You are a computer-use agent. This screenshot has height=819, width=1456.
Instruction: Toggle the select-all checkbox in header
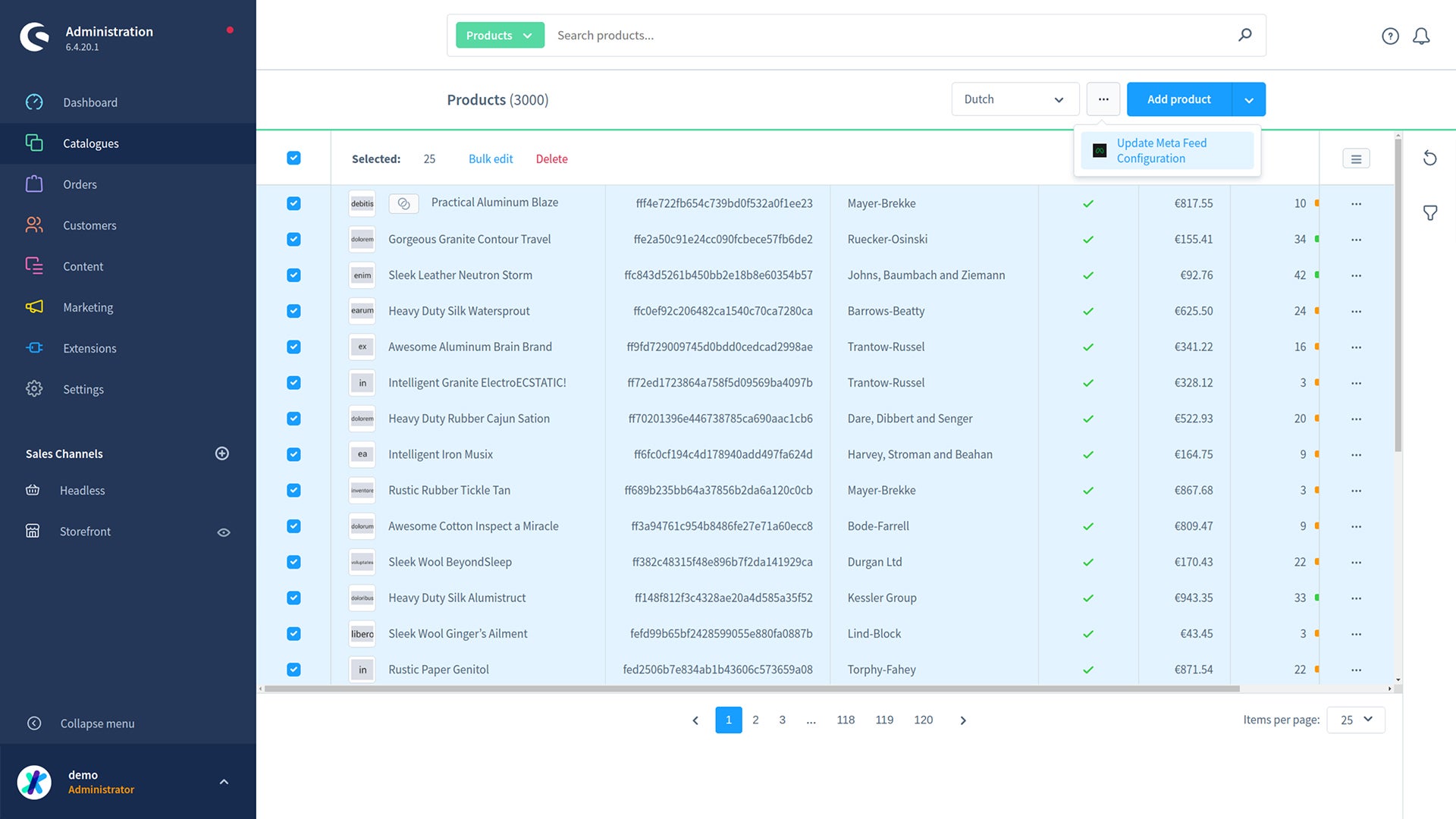pos(293,158)
